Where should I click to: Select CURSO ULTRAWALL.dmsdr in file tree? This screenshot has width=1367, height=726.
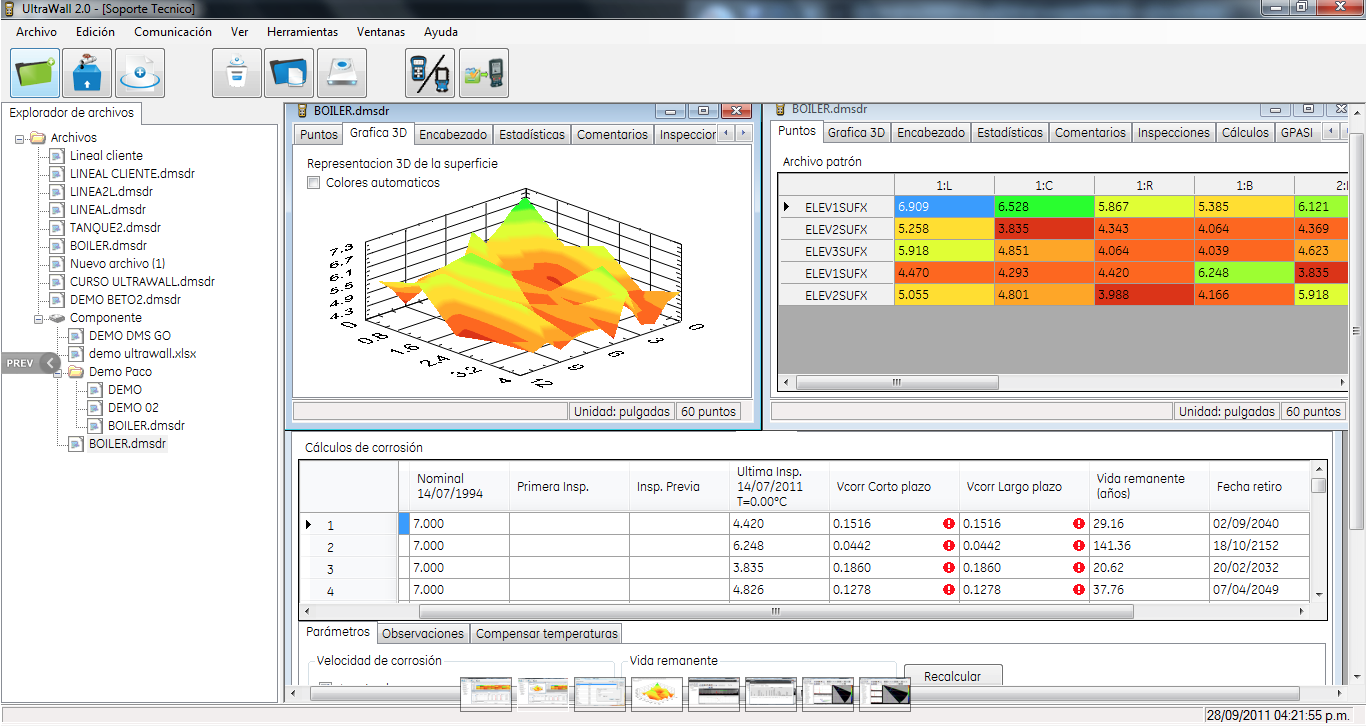click(x=142, y=282)
